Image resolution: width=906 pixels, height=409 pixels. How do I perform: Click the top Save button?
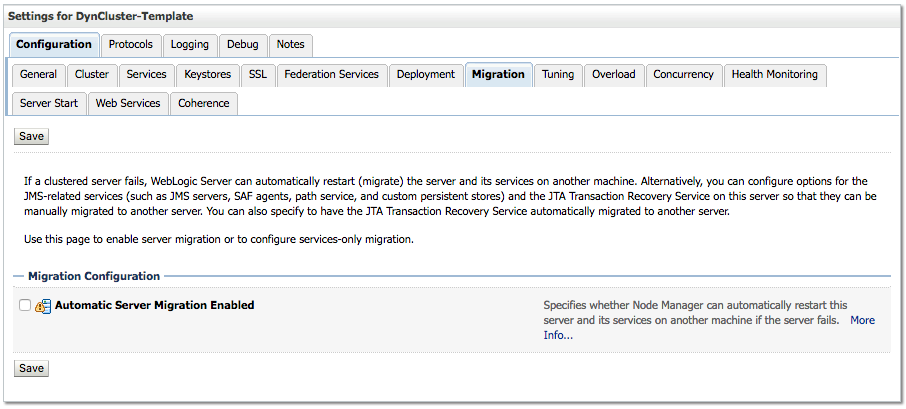[x=31, y=136]
